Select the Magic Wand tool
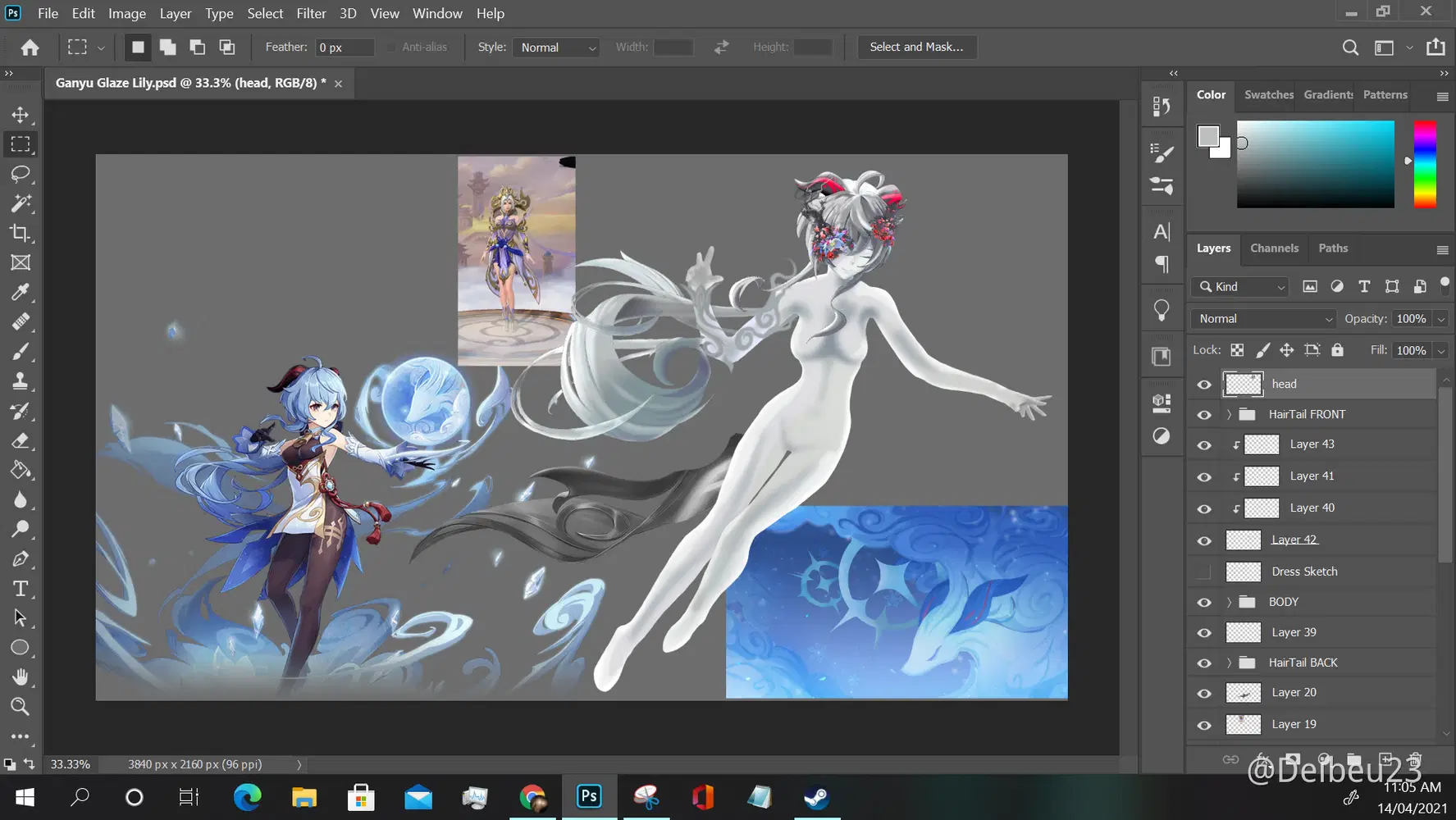1456x820 pixels. tap(21, 203)
